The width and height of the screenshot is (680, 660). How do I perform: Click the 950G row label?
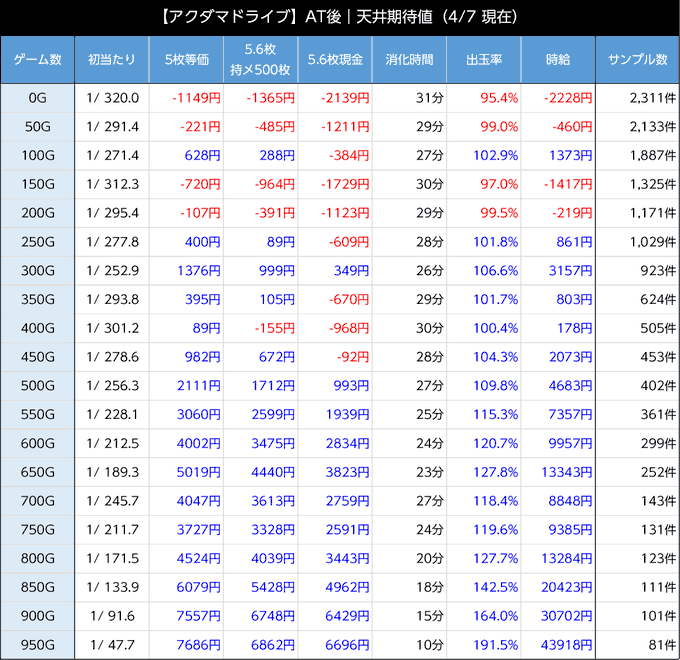(x=38, y=645)
